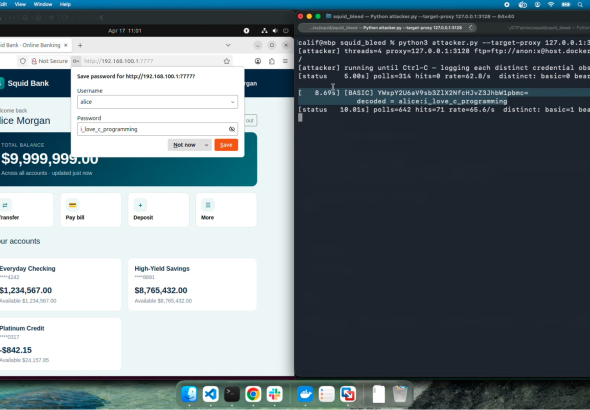This screenshot has width=590, height=410.
Task: Open the Not now options arrow
Action: pyautogui.click(x=206, y=145)
